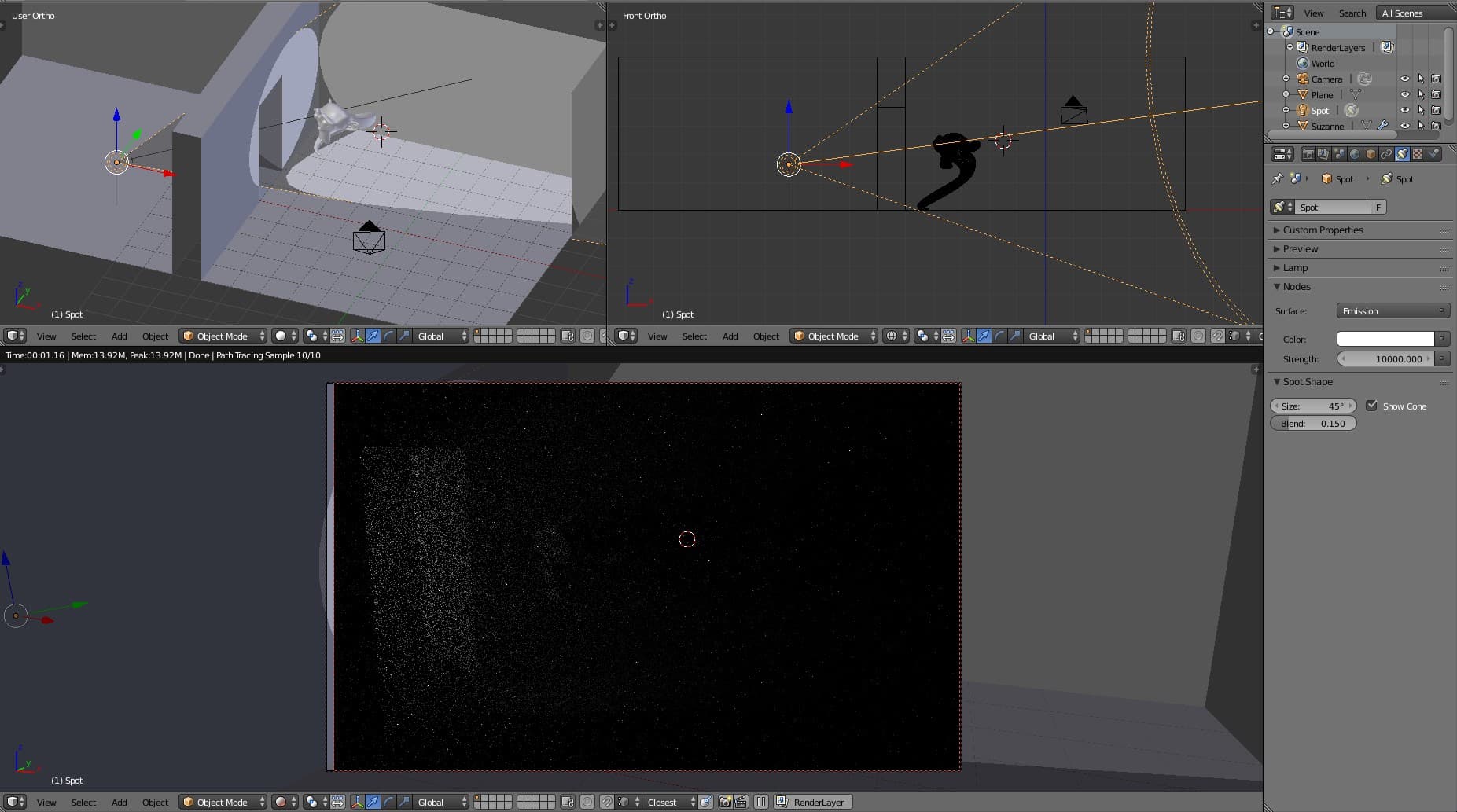Viewport: 1457px width, 812px height.
Task: Open the World properties tab (globe icon)
Action: tap(1355, 154)
